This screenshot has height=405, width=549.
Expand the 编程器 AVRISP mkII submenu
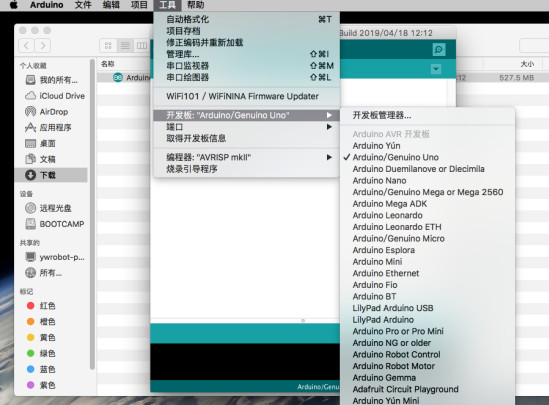pos(246,157)
